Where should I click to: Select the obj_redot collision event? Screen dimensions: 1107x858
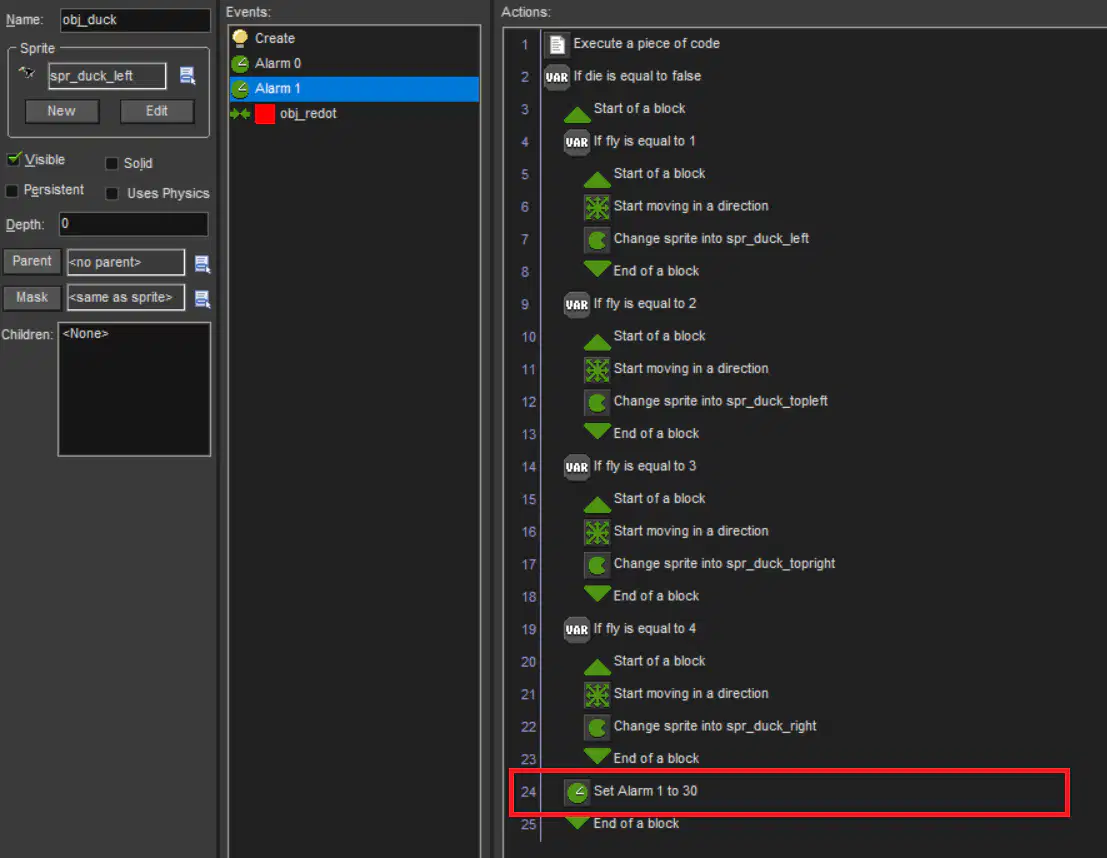[354, 114]
